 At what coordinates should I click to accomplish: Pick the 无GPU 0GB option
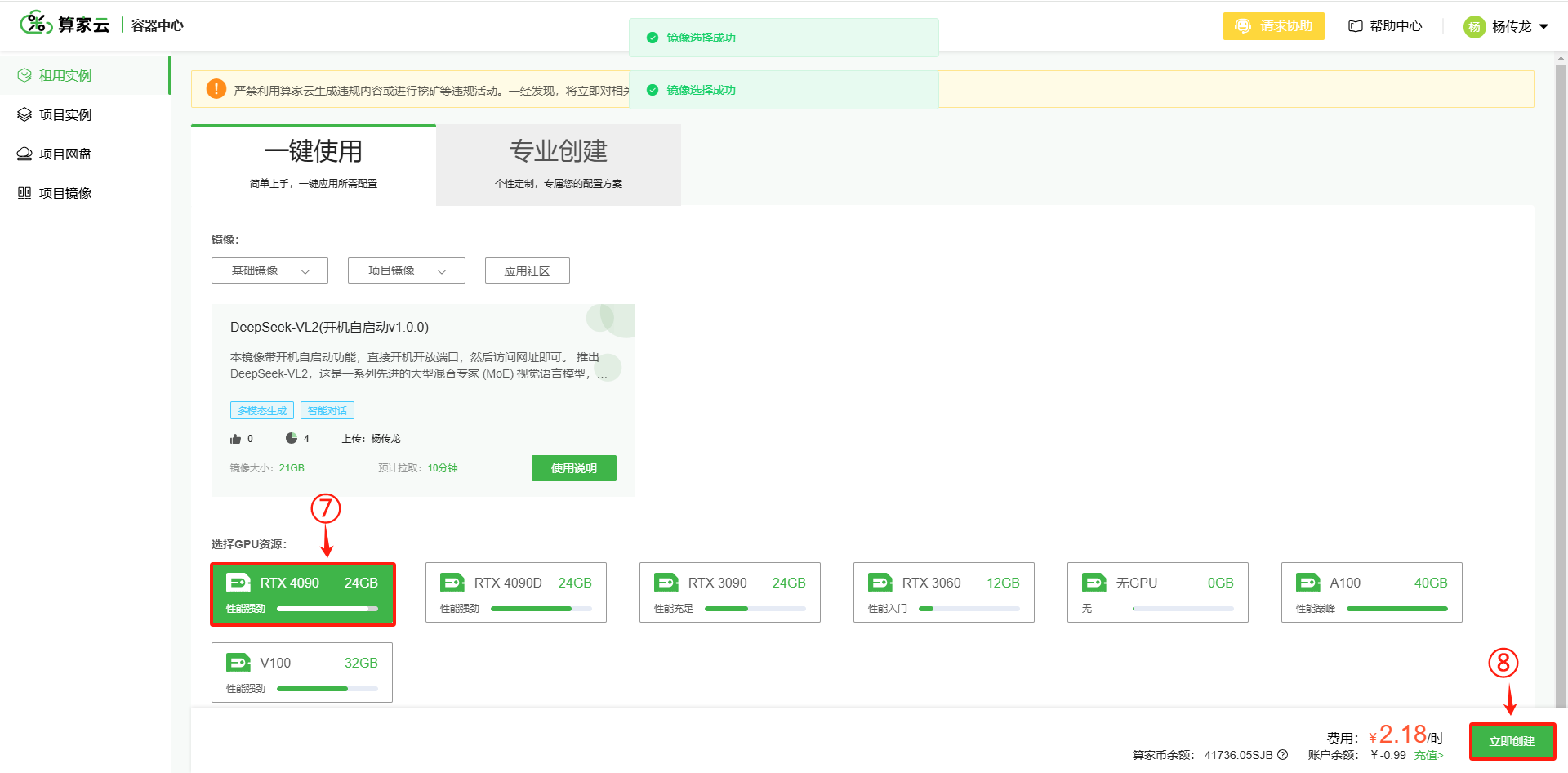click(1158, 592)
